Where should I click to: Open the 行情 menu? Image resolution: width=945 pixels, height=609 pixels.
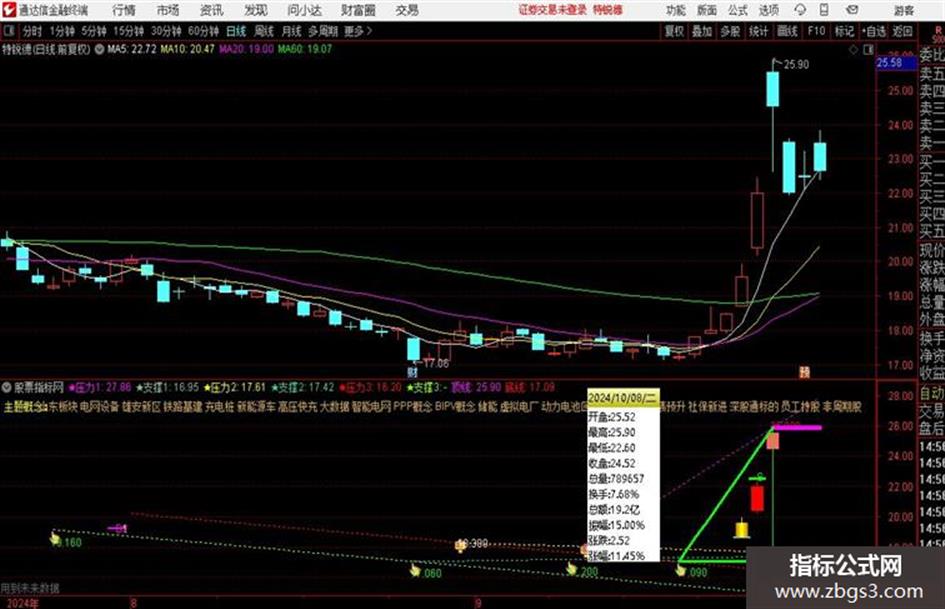click(x=124, y=10)
